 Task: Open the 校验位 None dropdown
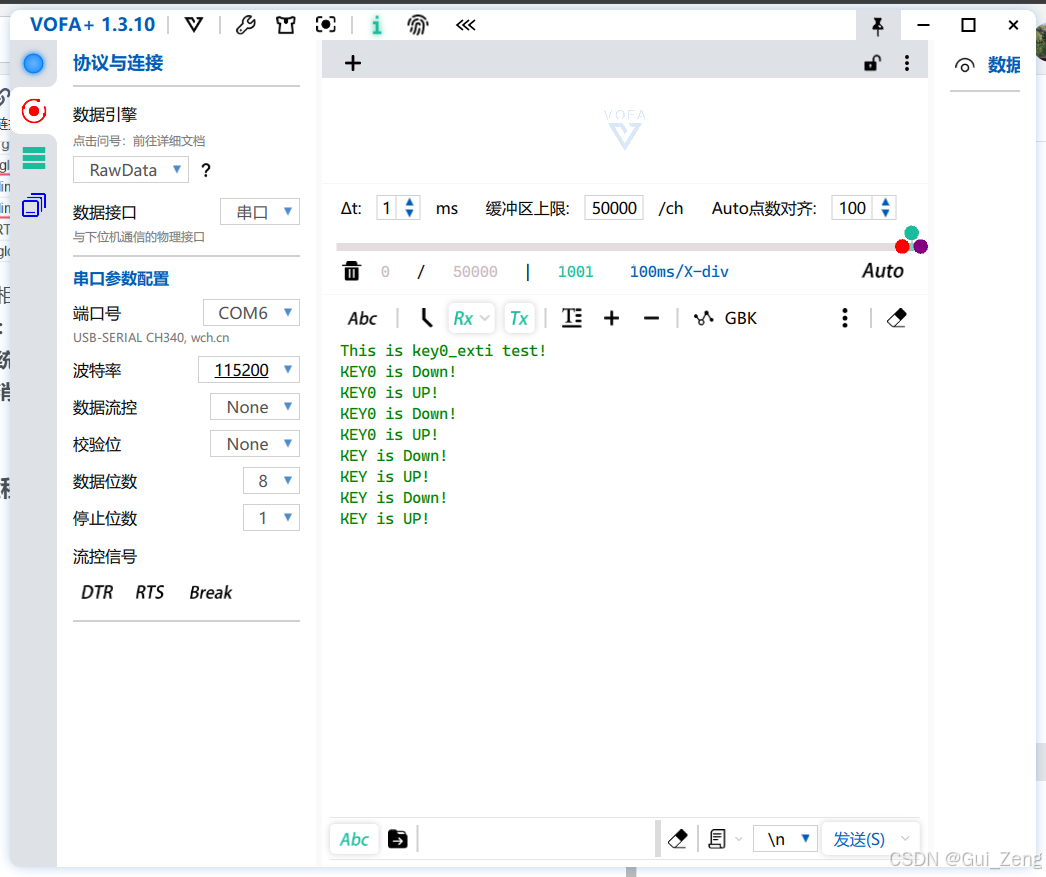(x=255, y=444)
